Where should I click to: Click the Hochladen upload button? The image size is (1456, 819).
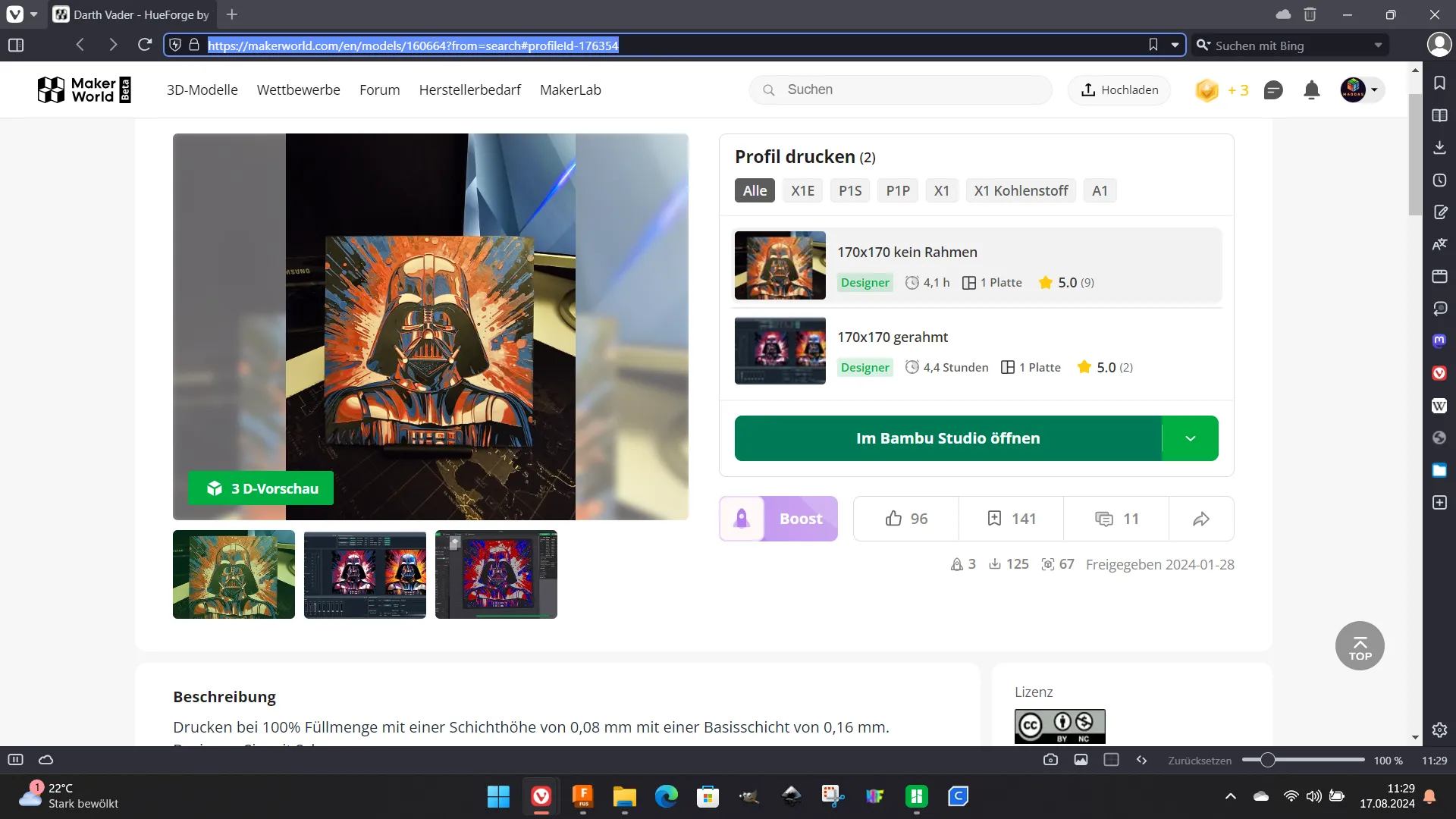pyautogui.click(x=1119, y=89)
